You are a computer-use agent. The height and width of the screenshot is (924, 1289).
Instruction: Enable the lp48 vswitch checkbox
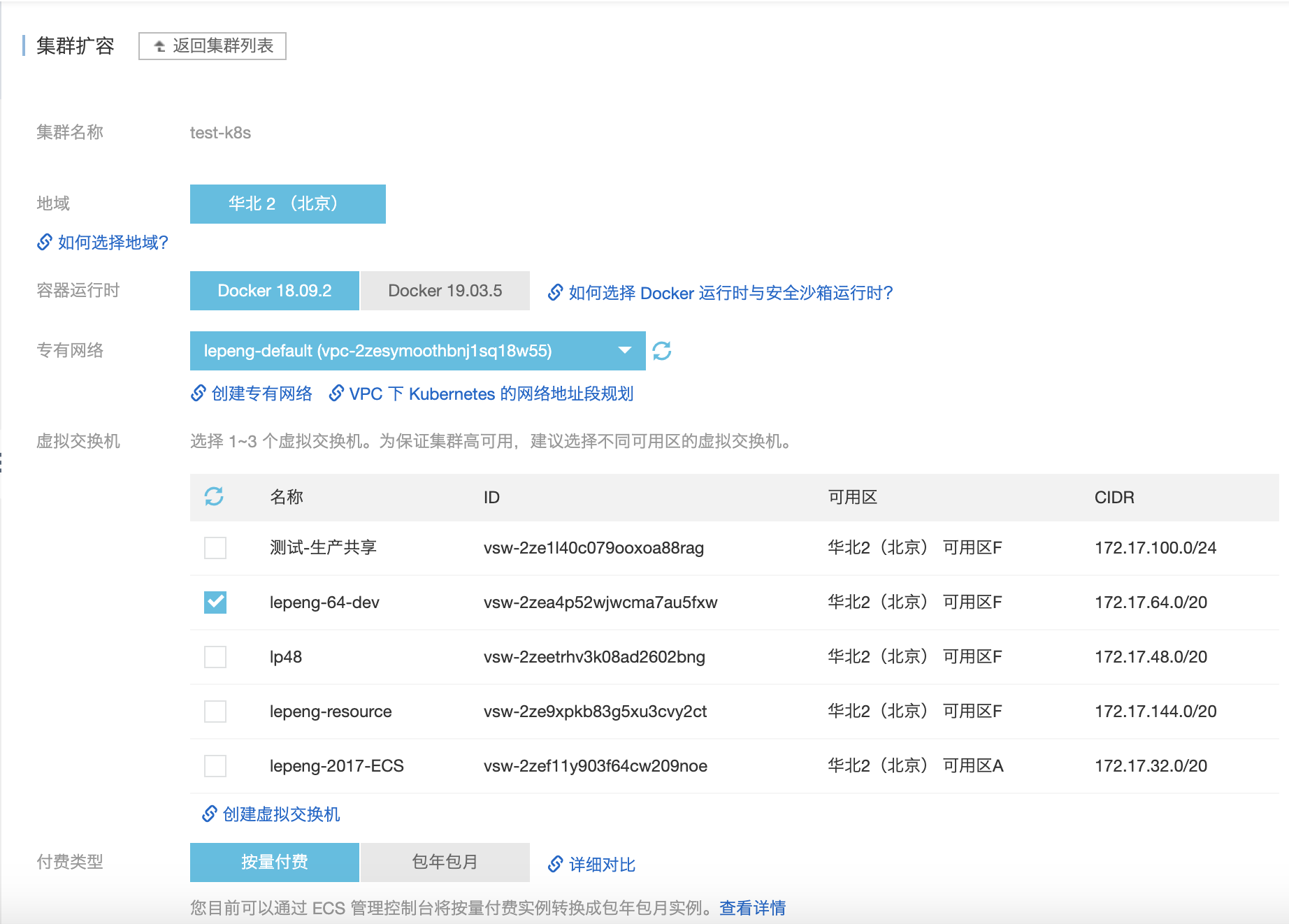pos(215,656)
